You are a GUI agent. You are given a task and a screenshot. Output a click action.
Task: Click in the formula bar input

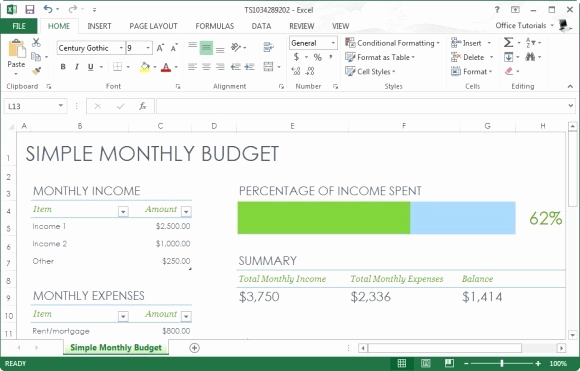tap(361, 106)
